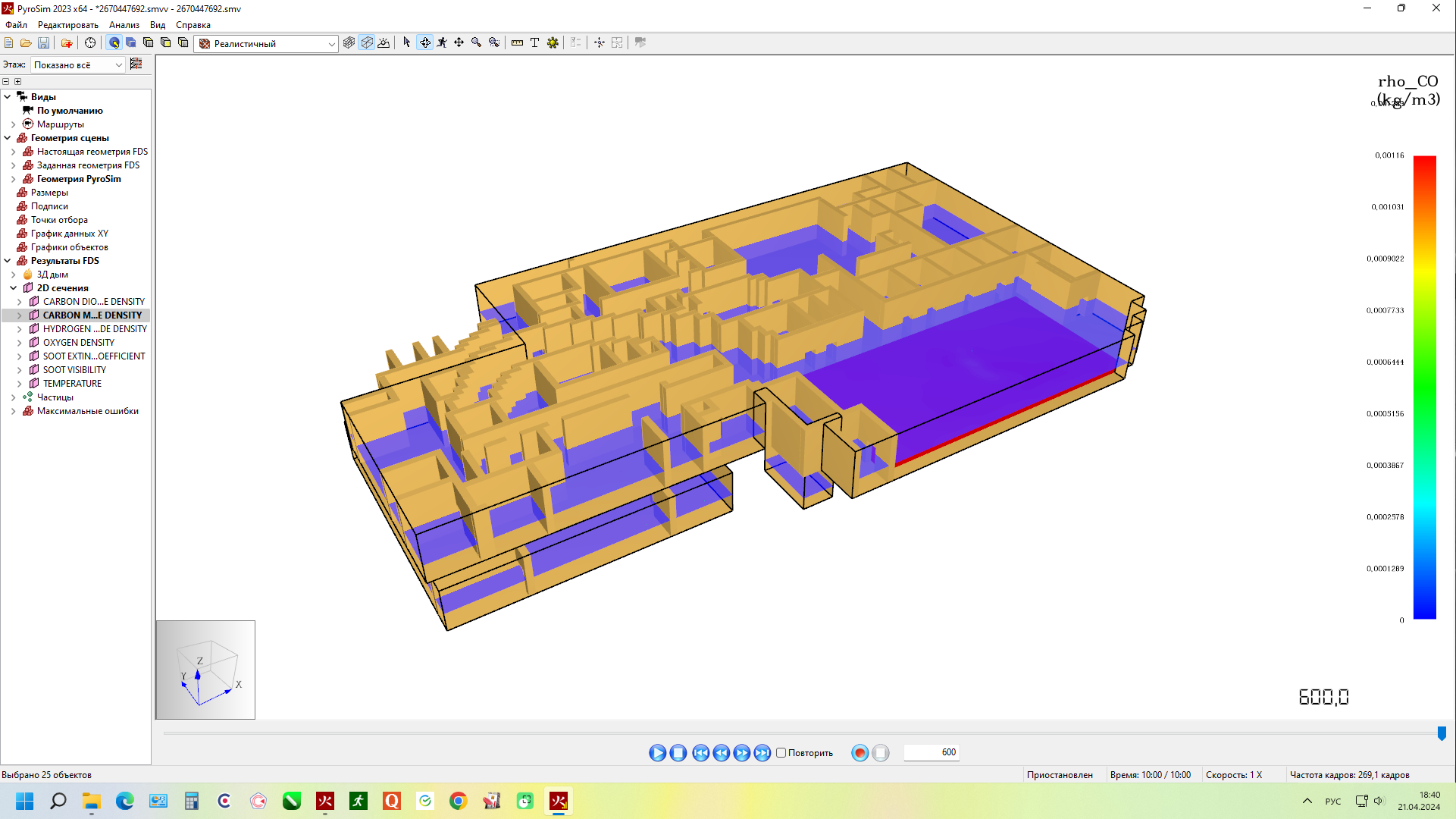The height and width of the screenshot is (819, 1456).
Task: Collapse the Виды tree node
Action: coord(8,96)
